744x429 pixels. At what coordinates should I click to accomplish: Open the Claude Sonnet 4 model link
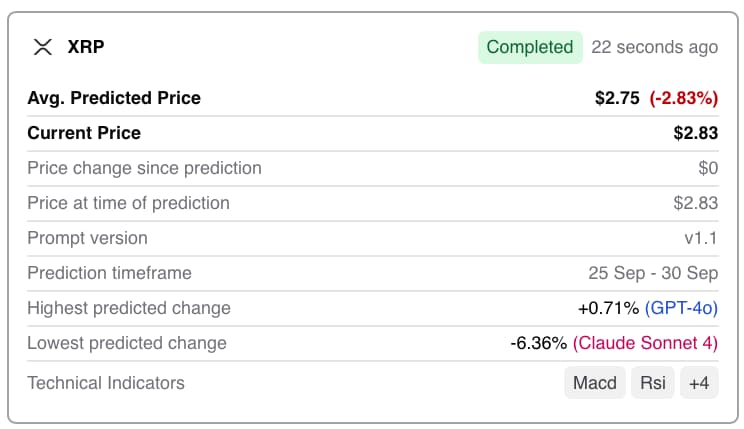click(645, 343)
